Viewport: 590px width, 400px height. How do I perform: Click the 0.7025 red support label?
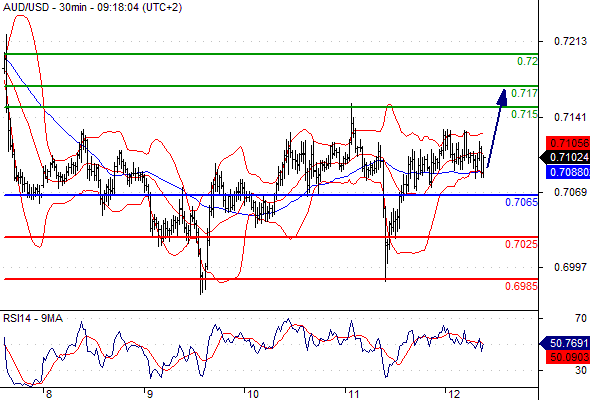click(x=521, y=244)
